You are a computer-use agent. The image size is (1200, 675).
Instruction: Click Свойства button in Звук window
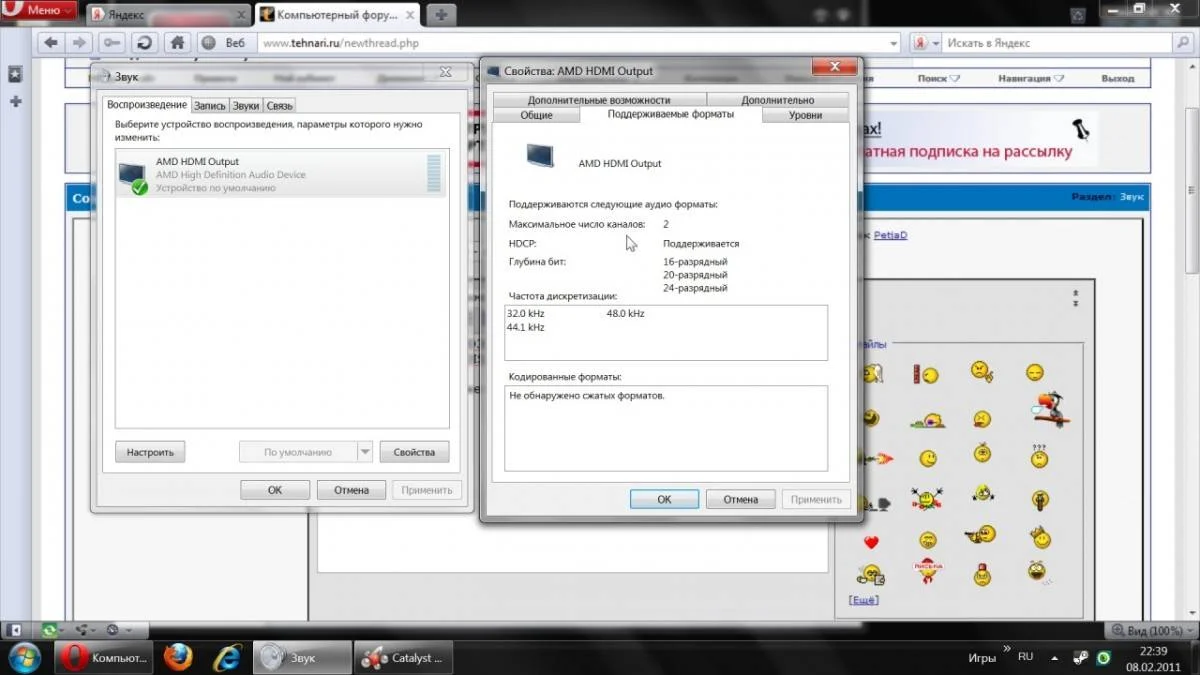(x=414, y=452)
